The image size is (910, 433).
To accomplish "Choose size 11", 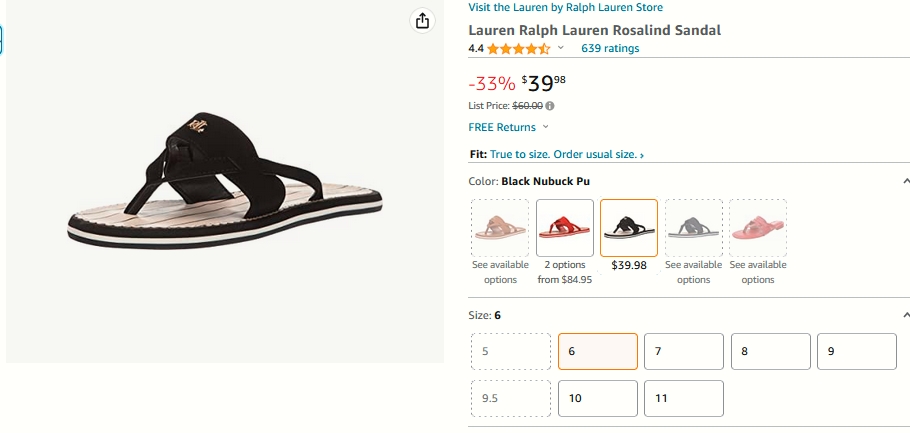I will tap(684, 398).
